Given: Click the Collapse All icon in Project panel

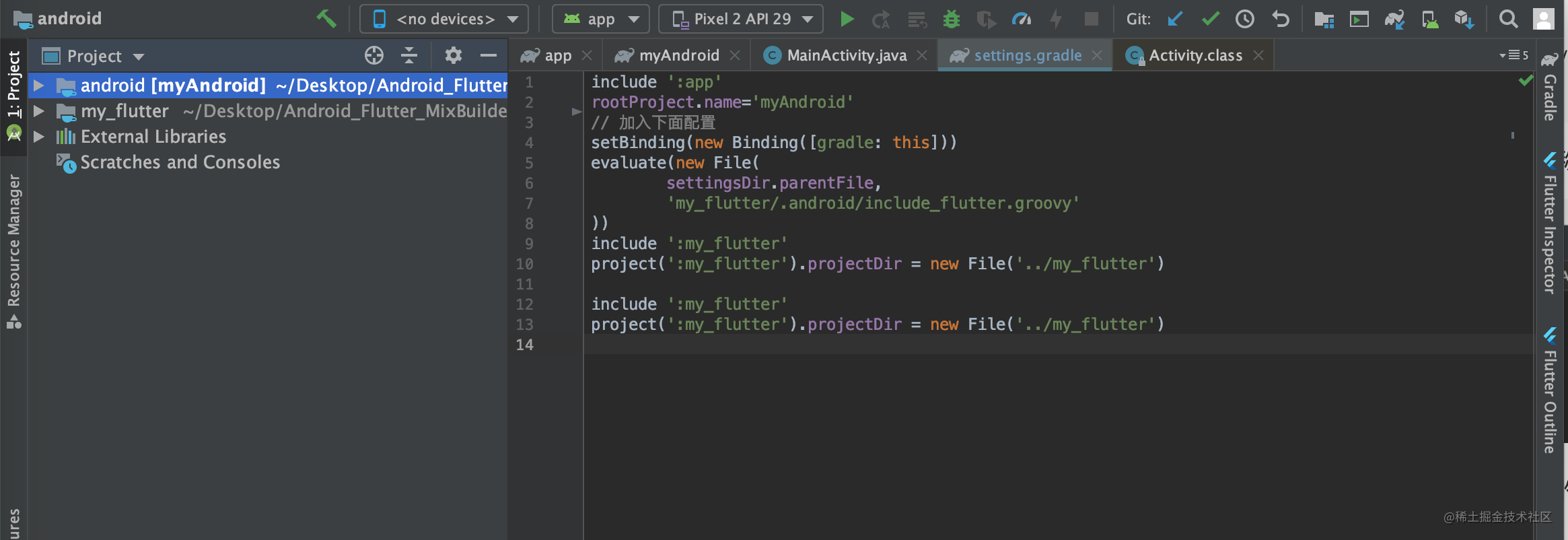Looking at the screenshot, I should click(409, 55).
